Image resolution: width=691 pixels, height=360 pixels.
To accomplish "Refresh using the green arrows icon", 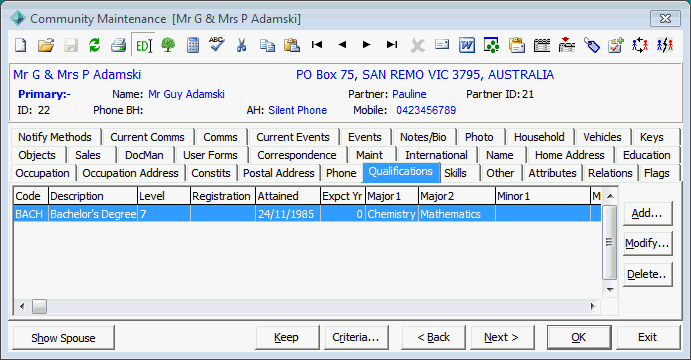I will coord(94,45).
